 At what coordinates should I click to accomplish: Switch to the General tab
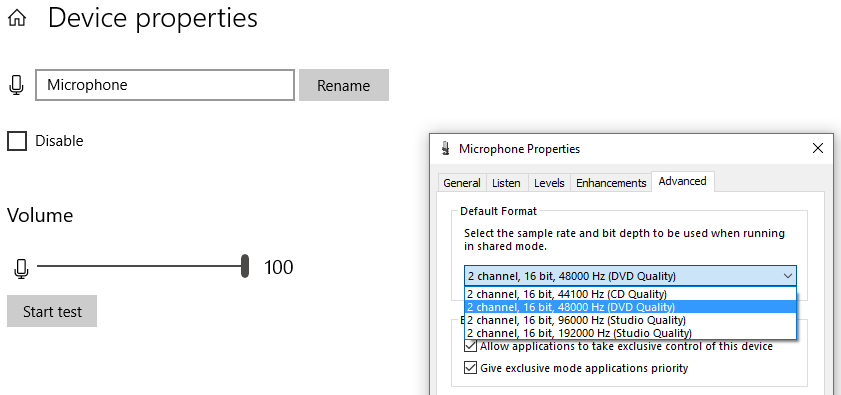click(462, 183)
